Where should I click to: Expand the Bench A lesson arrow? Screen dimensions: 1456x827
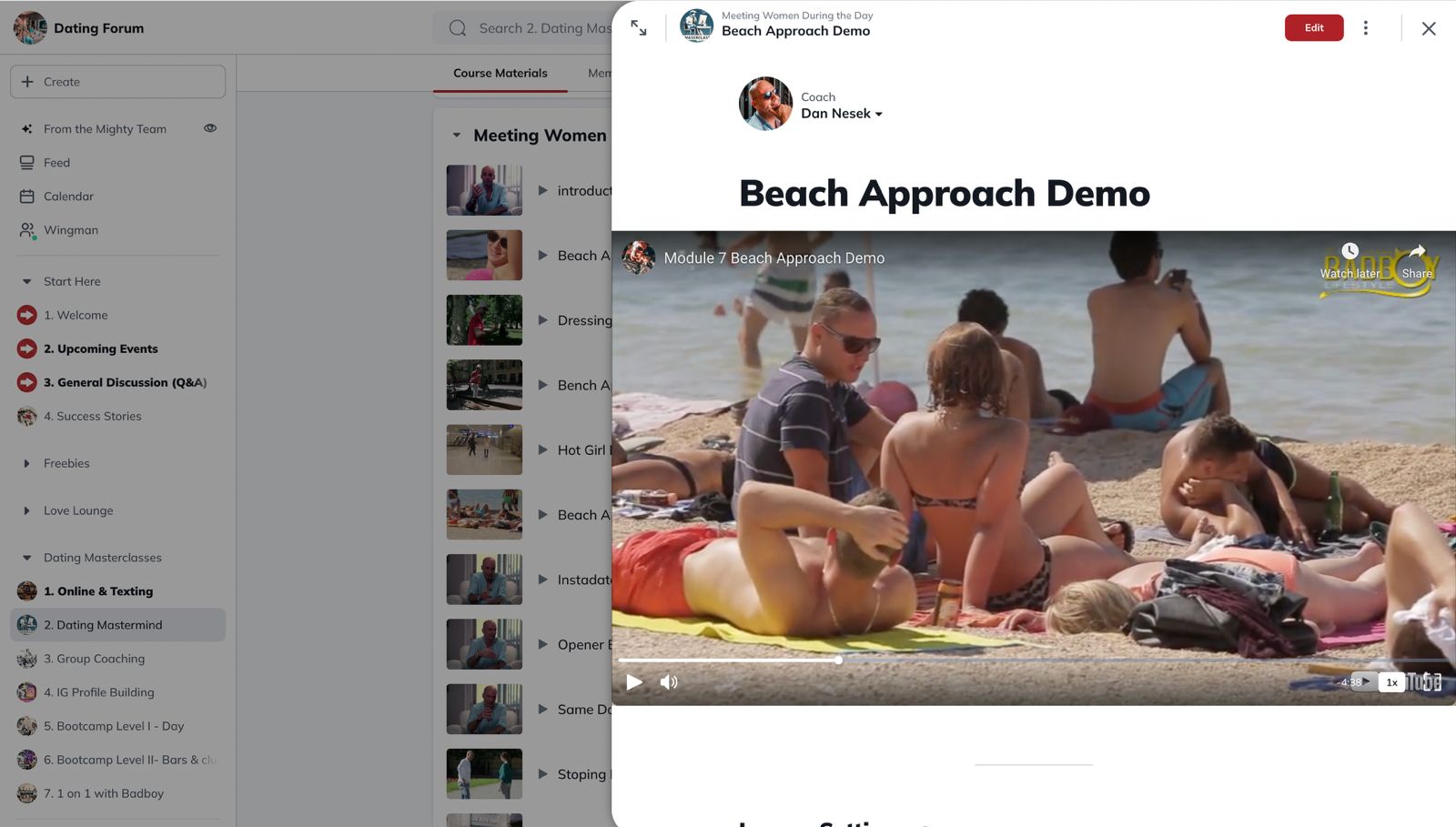point(542,385)
